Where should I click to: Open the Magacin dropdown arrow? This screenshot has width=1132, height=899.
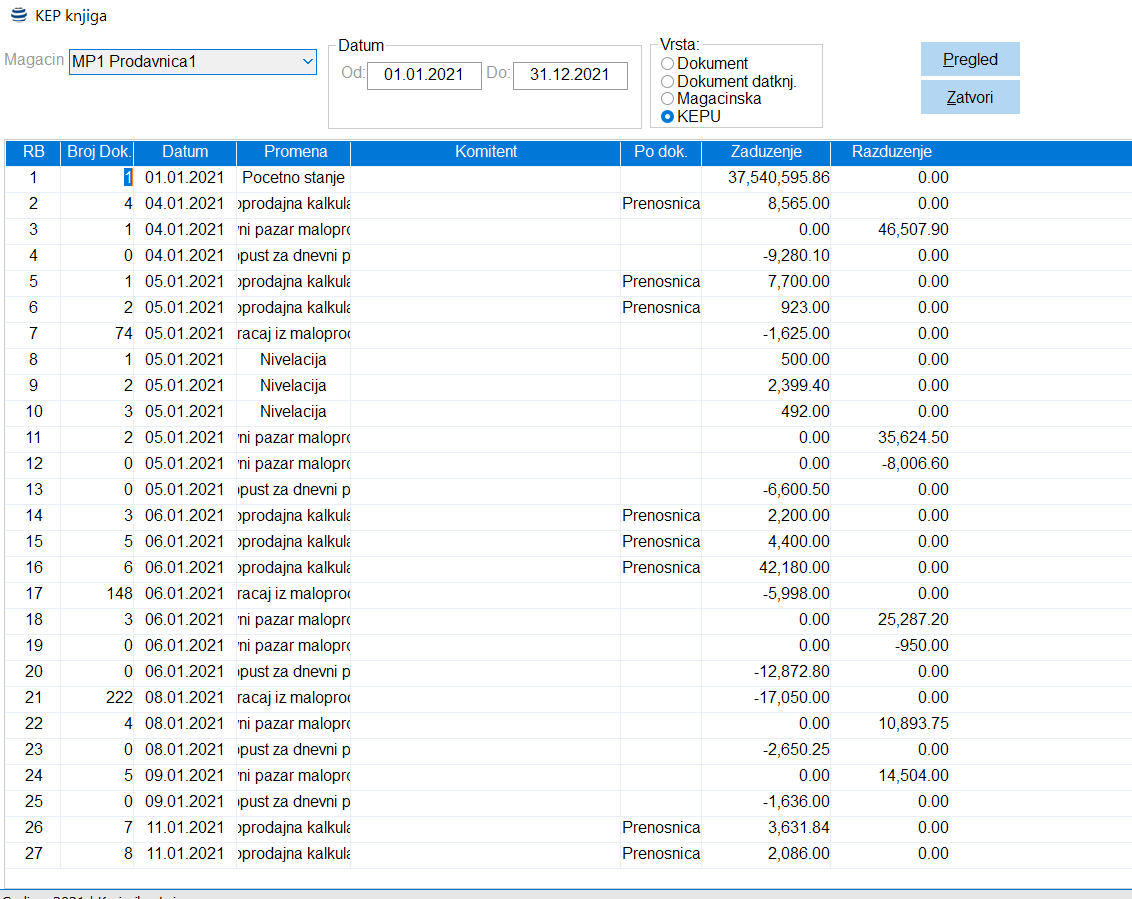click(x=308, y=61)
